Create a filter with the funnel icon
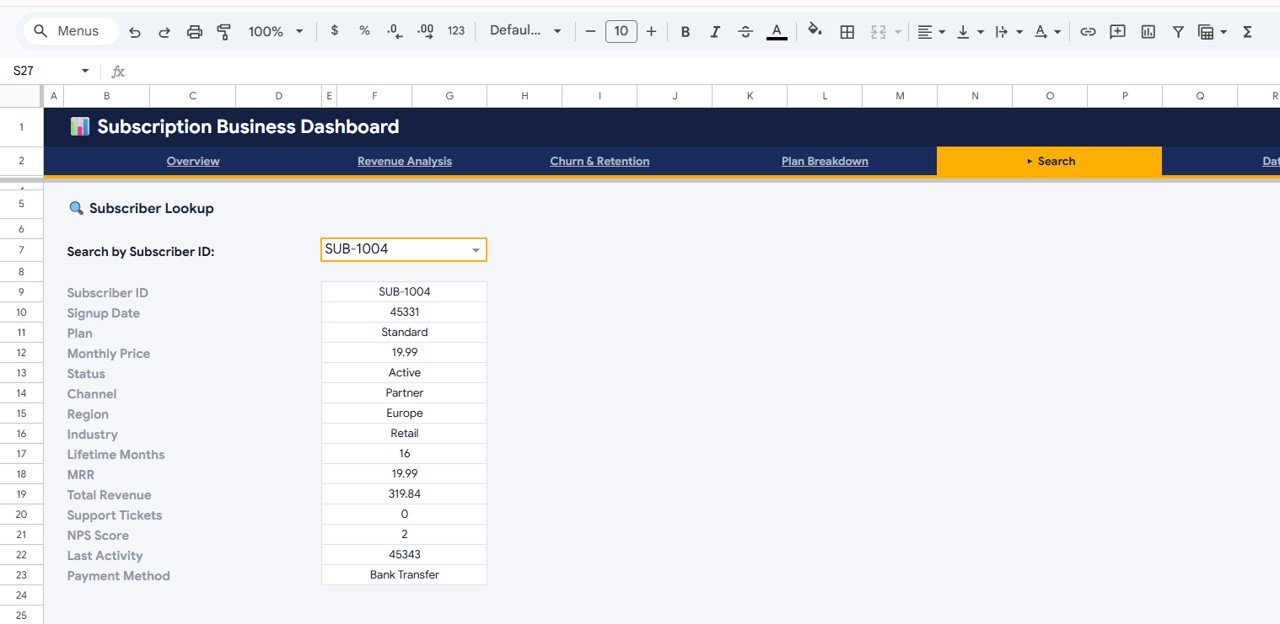This screenshot has width=1280, height=624. click(1178, 31)
